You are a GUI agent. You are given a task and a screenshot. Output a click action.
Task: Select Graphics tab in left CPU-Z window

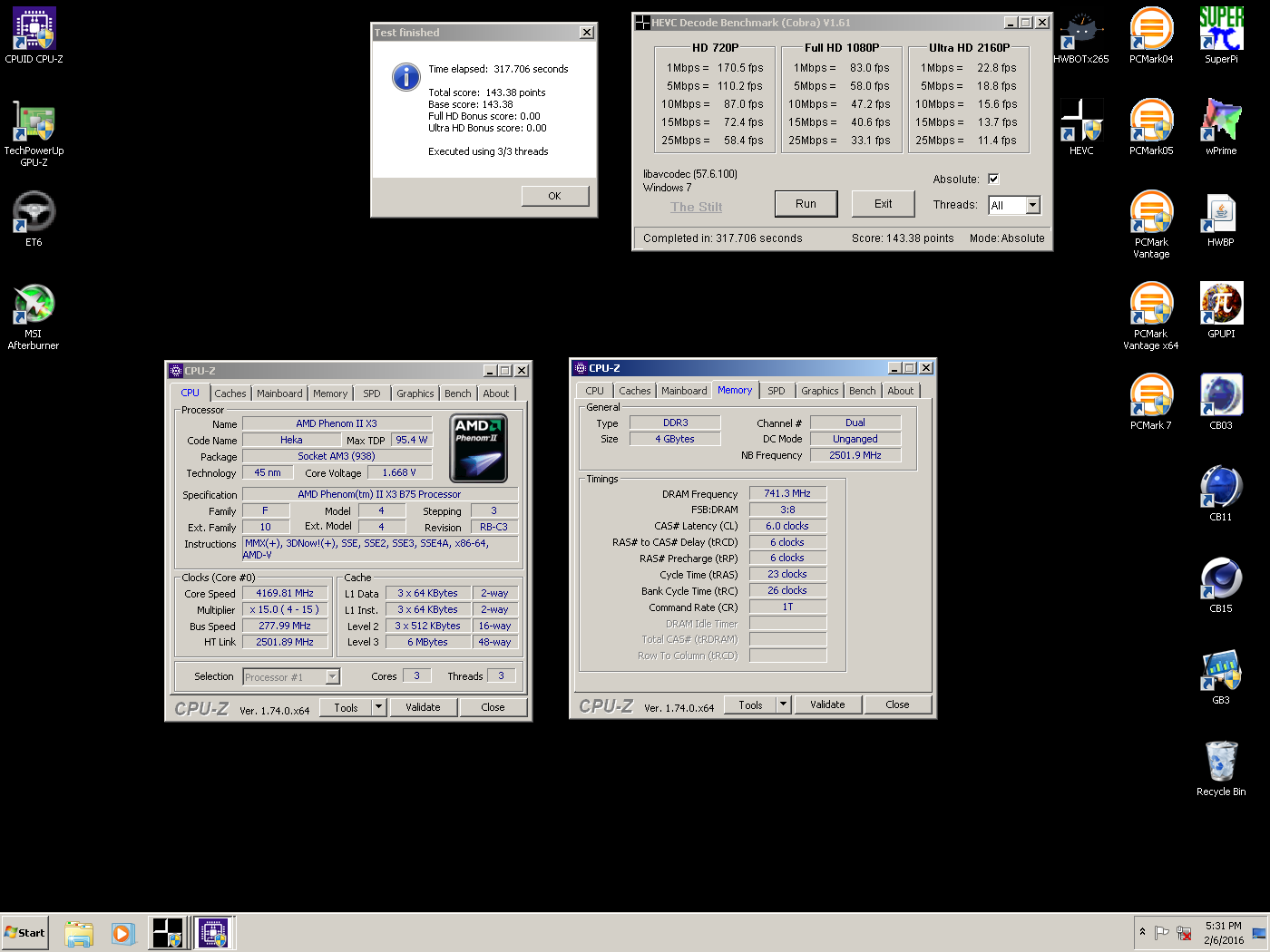click(415, 393)
